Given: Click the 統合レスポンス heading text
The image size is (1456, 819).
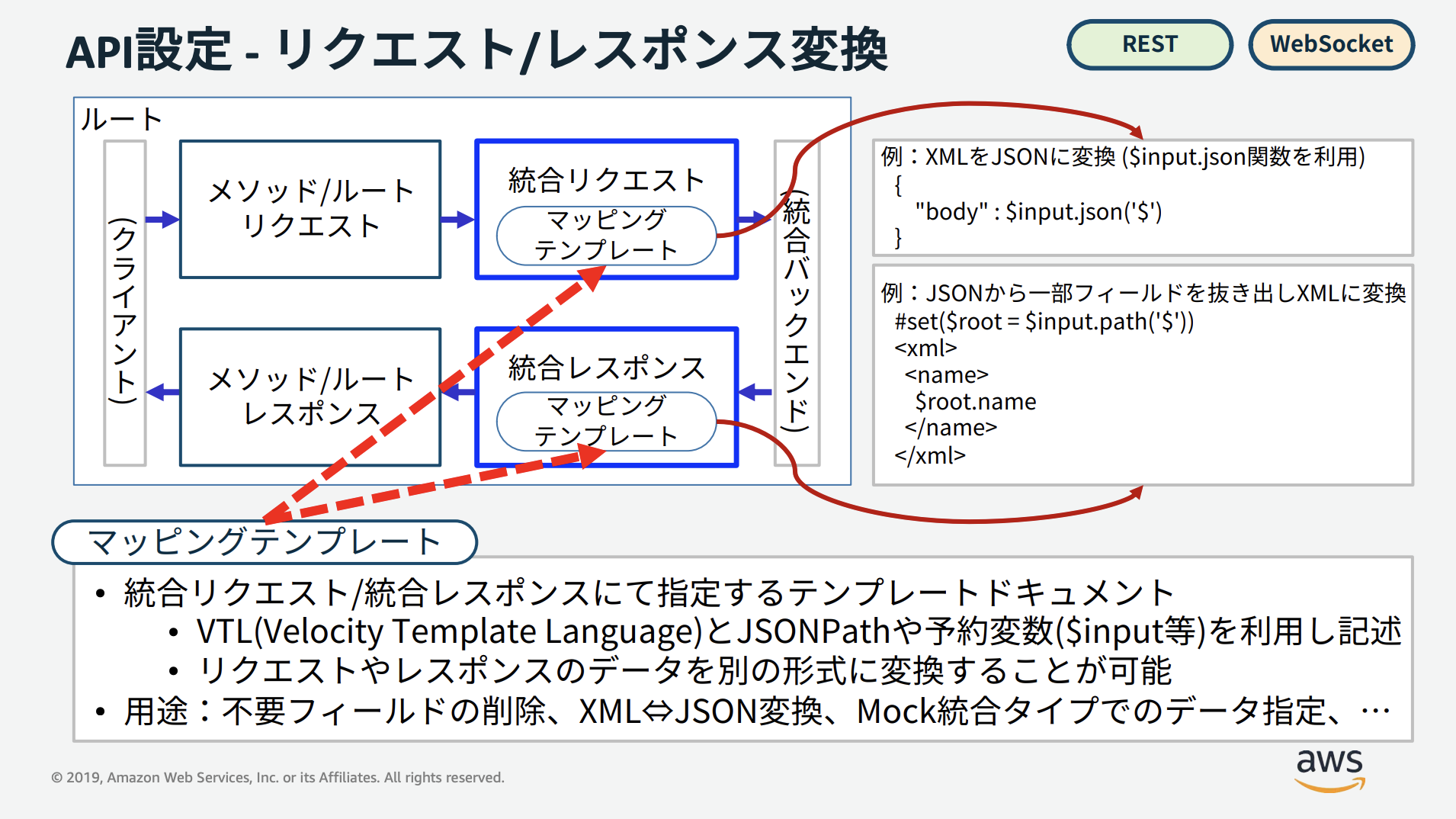Looking at the screenshot, I should 606,368.
